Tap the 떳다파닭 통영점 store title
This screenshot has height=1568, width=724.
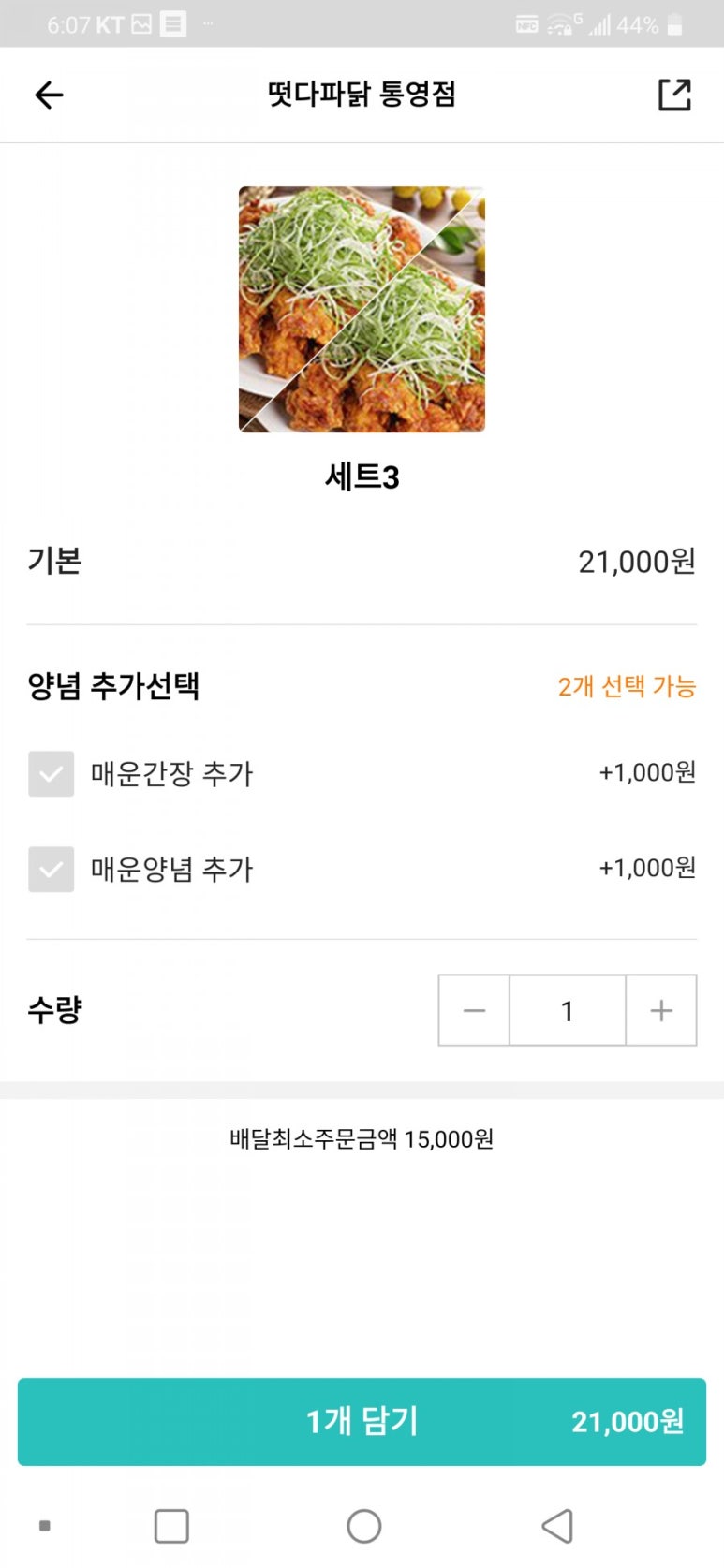point(362,95)
